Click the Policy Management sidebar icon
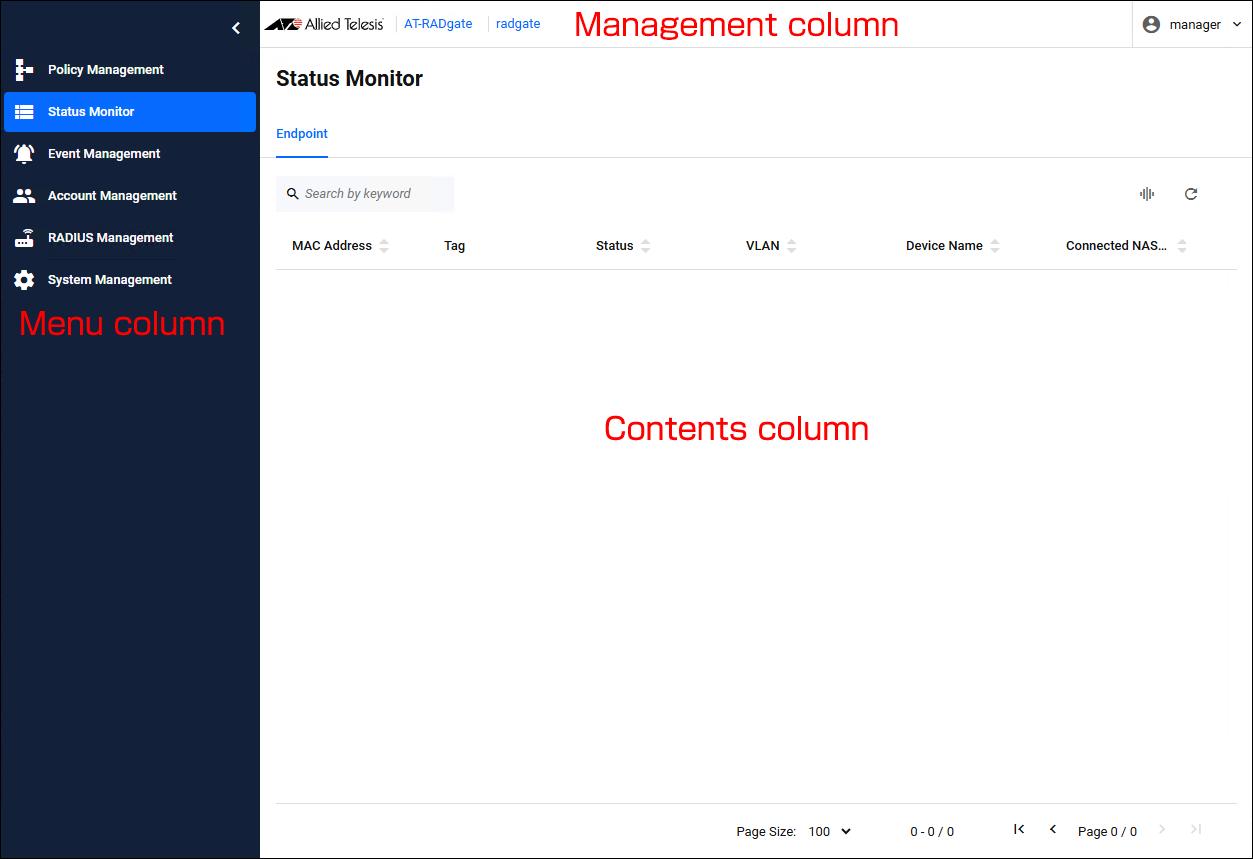The width and height of the screenshot is (1253, 859). [24, 70]
